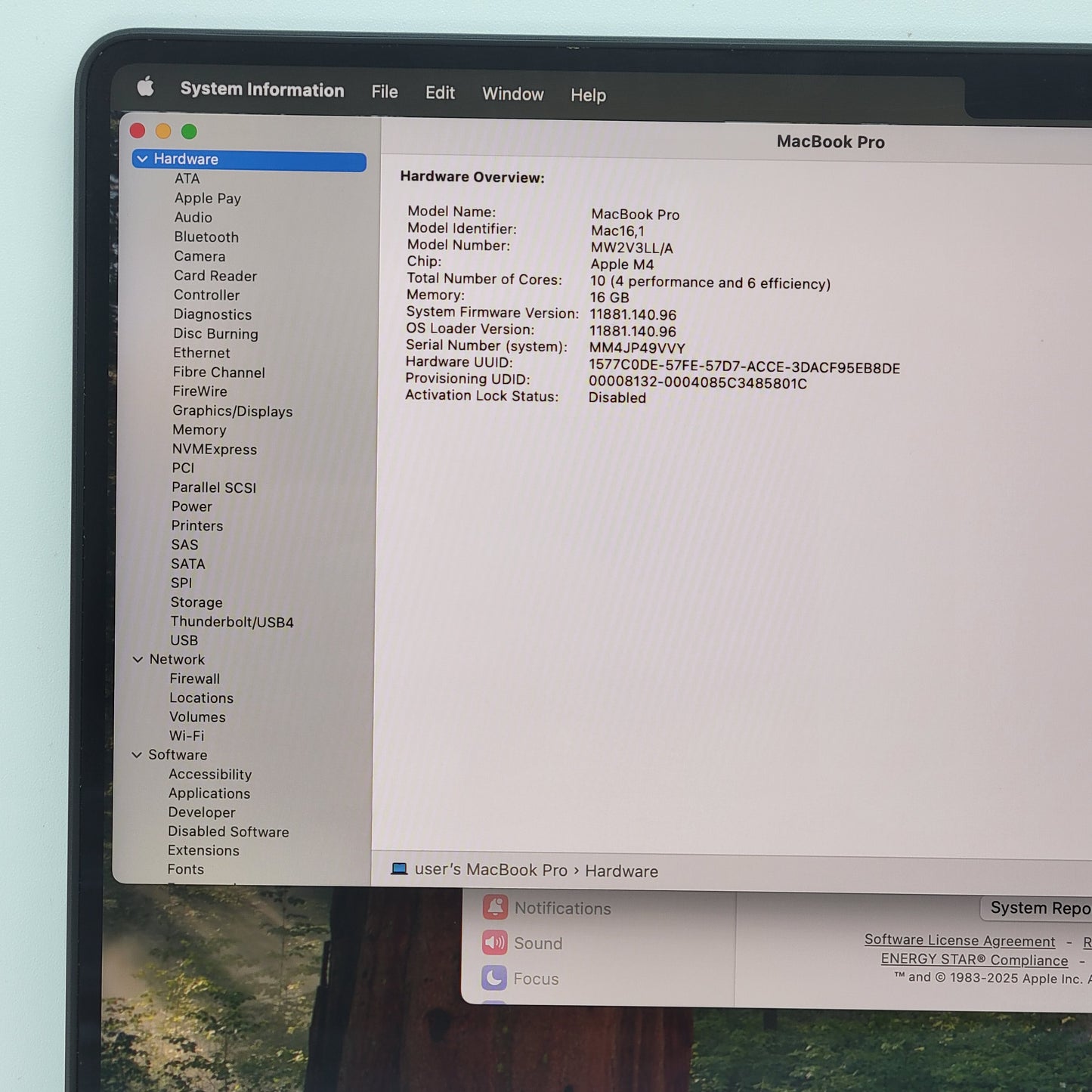This screenshot has height=1092, width=1092.
Task: Select SAS in the sidebar
Action: click(184, 545)
